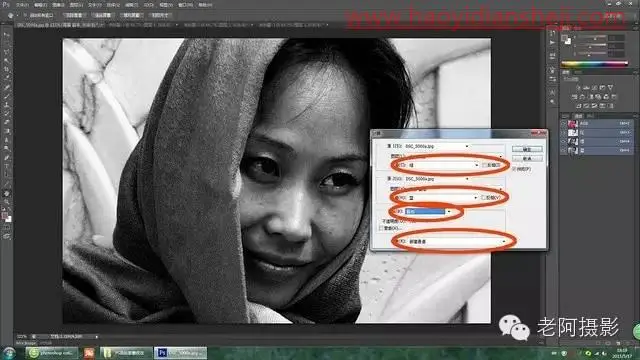Screen dimensions: 640x360
Task: Open status bar document info arrow
Action: [97, 337]
